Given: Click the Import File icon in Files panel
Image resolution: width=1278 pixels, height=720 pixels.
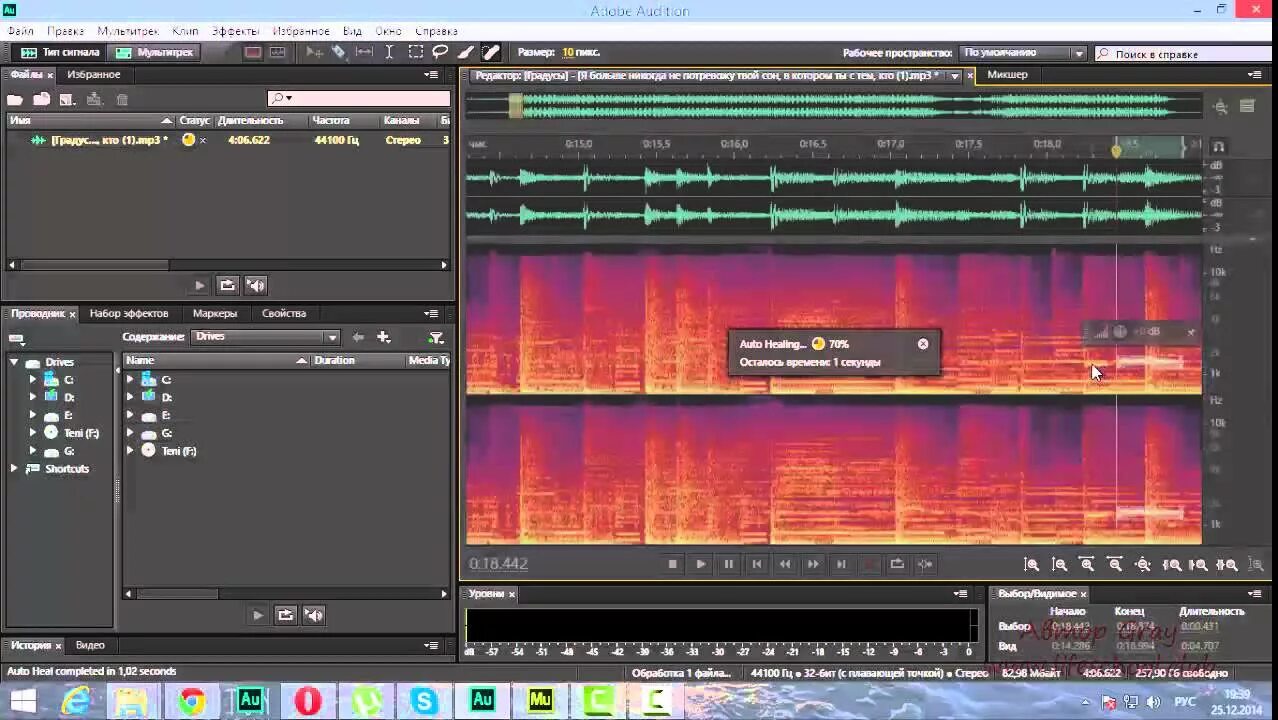Looking at the screenshot, I should pos(41,99).
